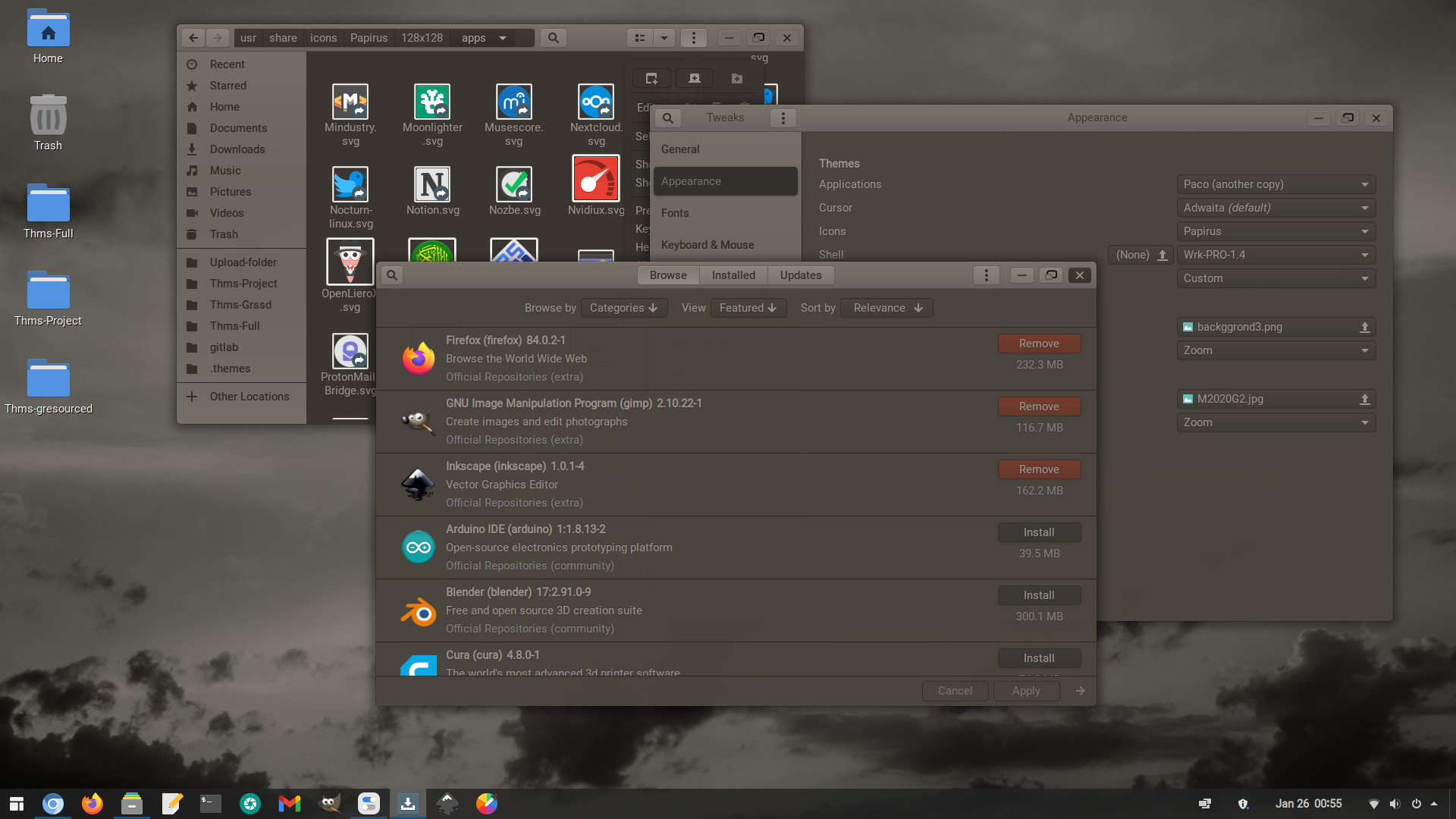Open the software manager kebab menu
The width and height of the screenshot is (1456, 819).
click(x=987, y=275)
